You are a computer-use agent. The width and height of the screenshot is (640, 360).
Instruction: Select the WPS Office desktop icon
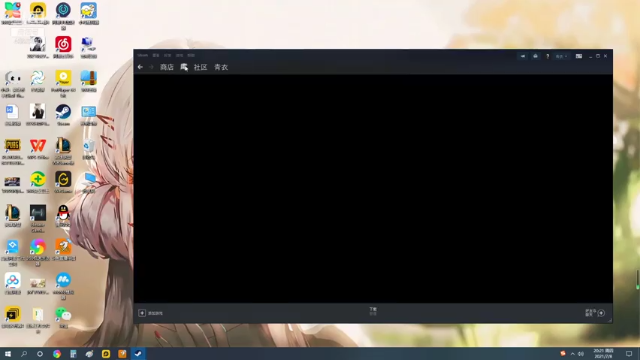38,149
